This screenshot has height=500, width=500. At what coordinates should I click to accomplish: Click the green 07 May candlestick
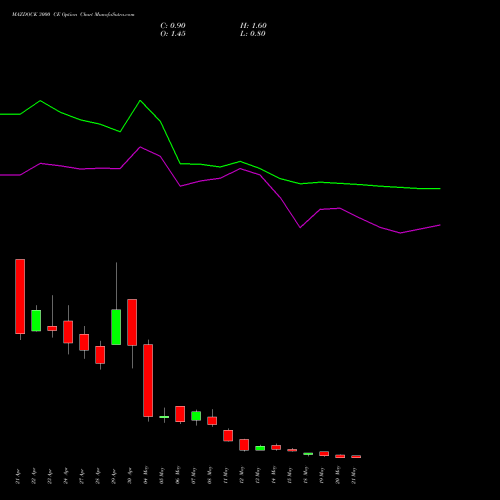tap(196, 416)
